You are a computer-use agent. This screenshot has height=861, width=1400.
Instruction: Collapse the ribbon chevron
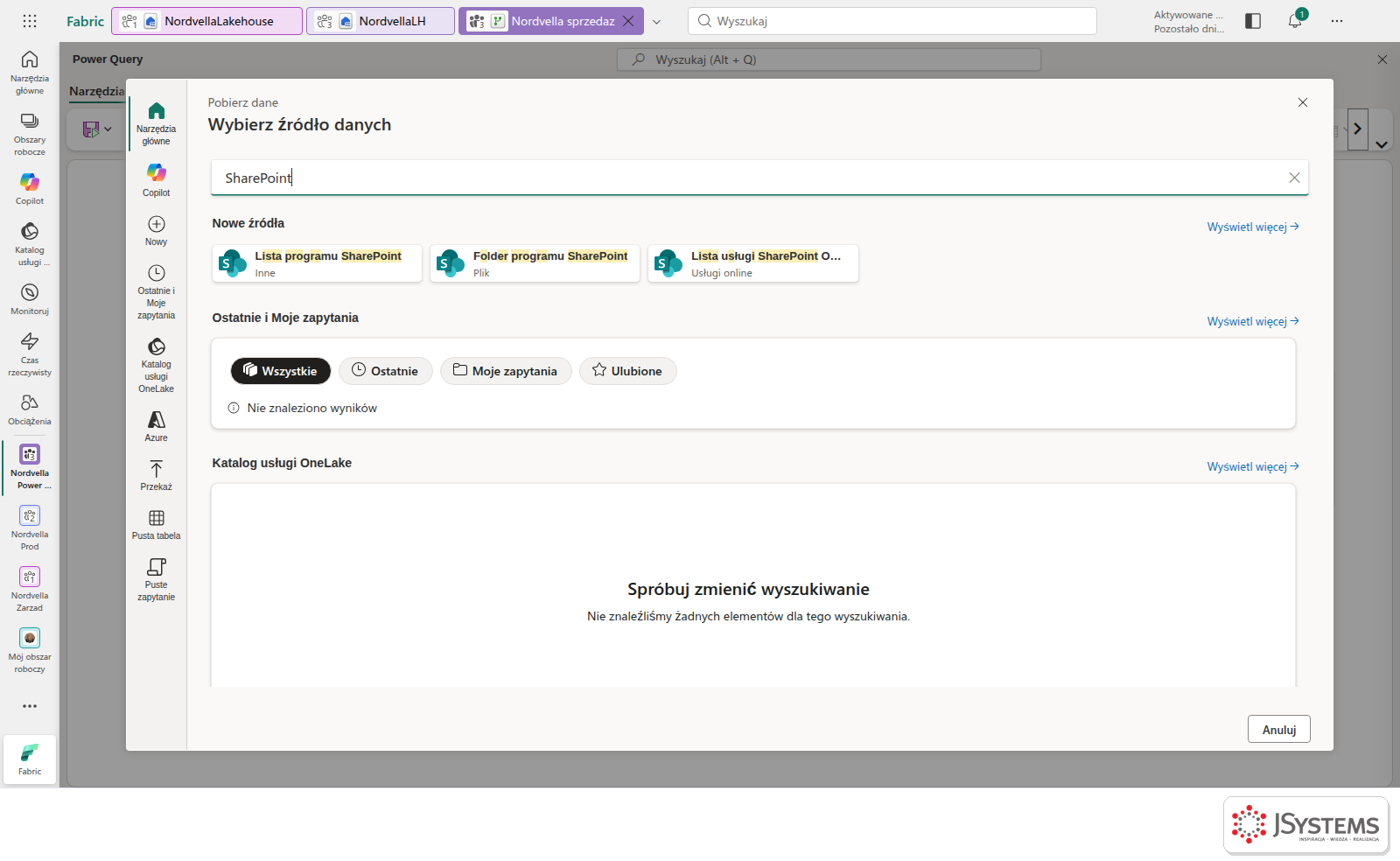1382,144
